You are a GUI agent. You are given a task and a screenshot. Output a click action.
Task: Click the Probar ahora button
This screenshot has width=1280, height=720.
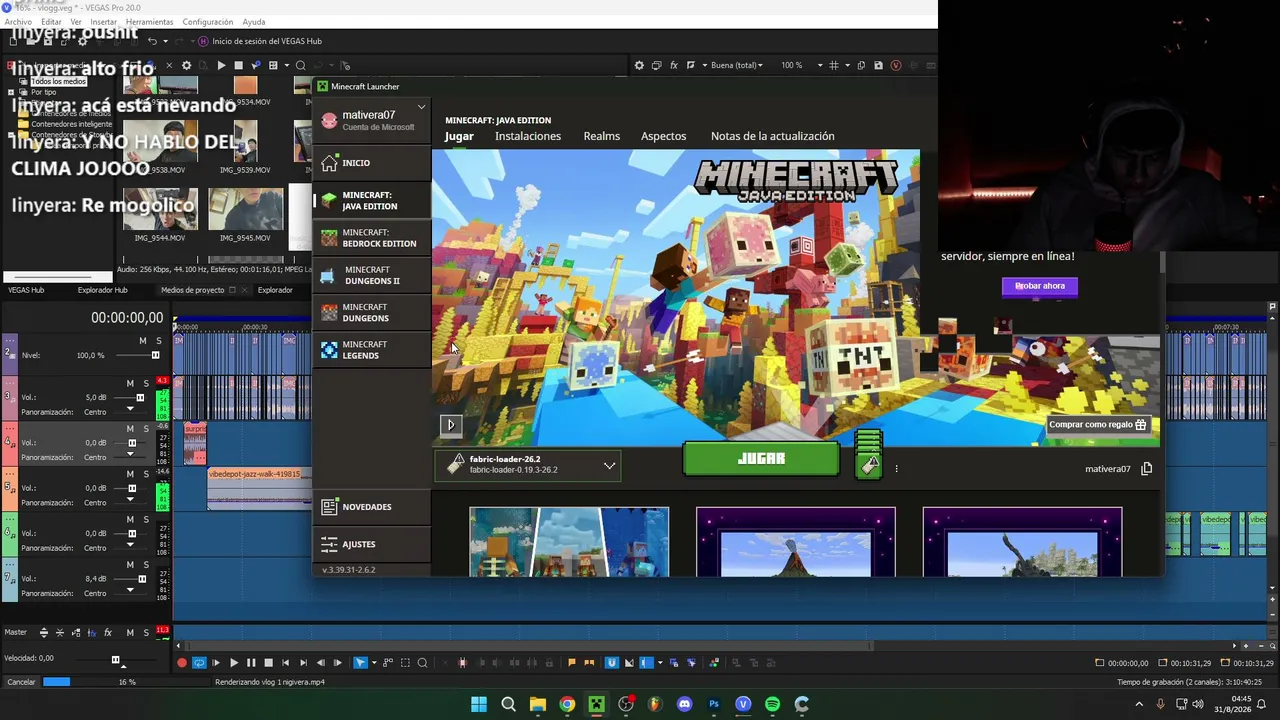[x=1040, y=286]
